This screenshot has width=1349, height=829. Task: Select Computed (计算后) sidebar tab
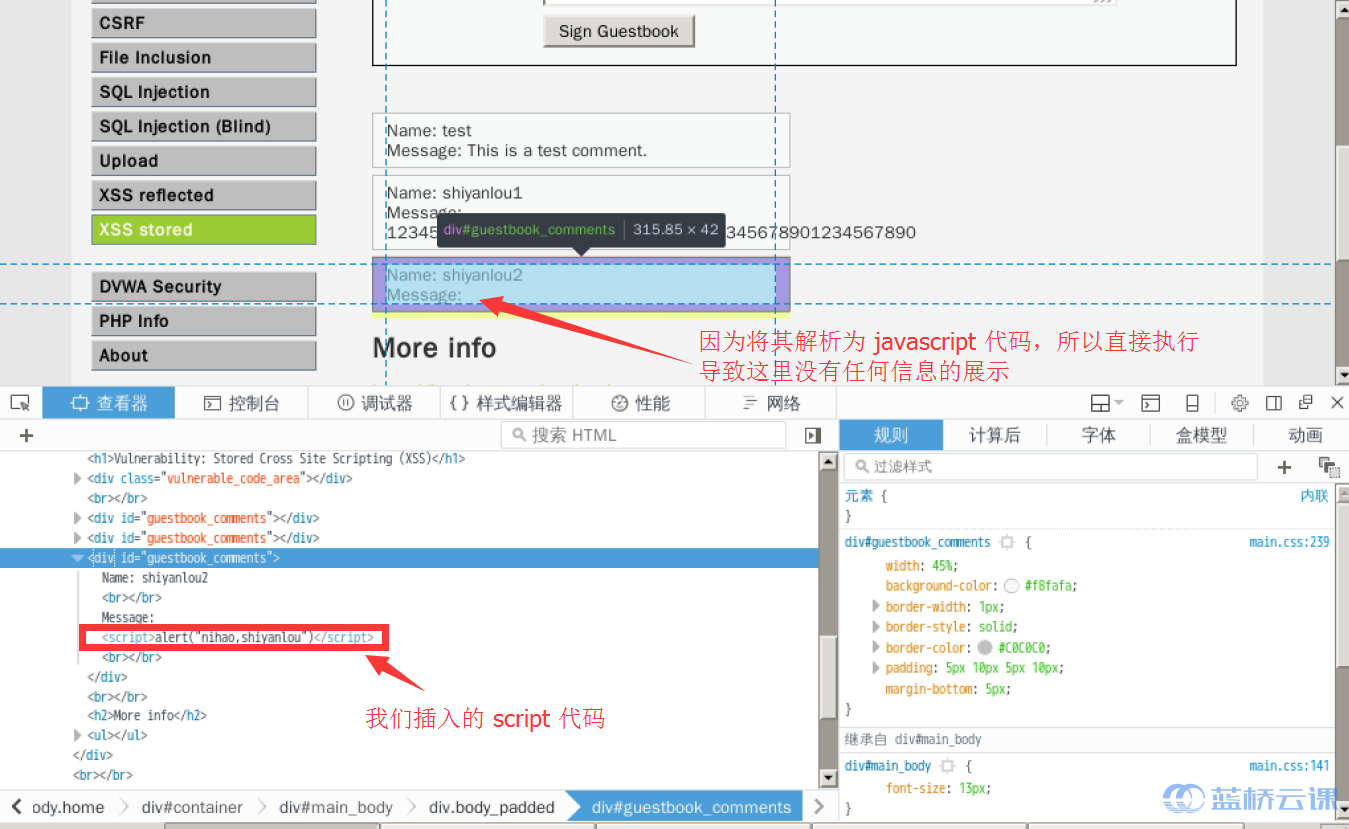coord(995,435)
